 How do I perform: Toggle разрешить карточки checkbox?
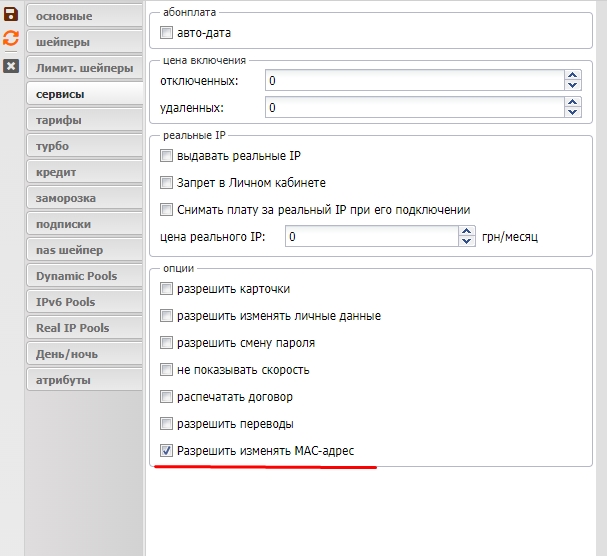pyautogui.click(x=167, y=289)
